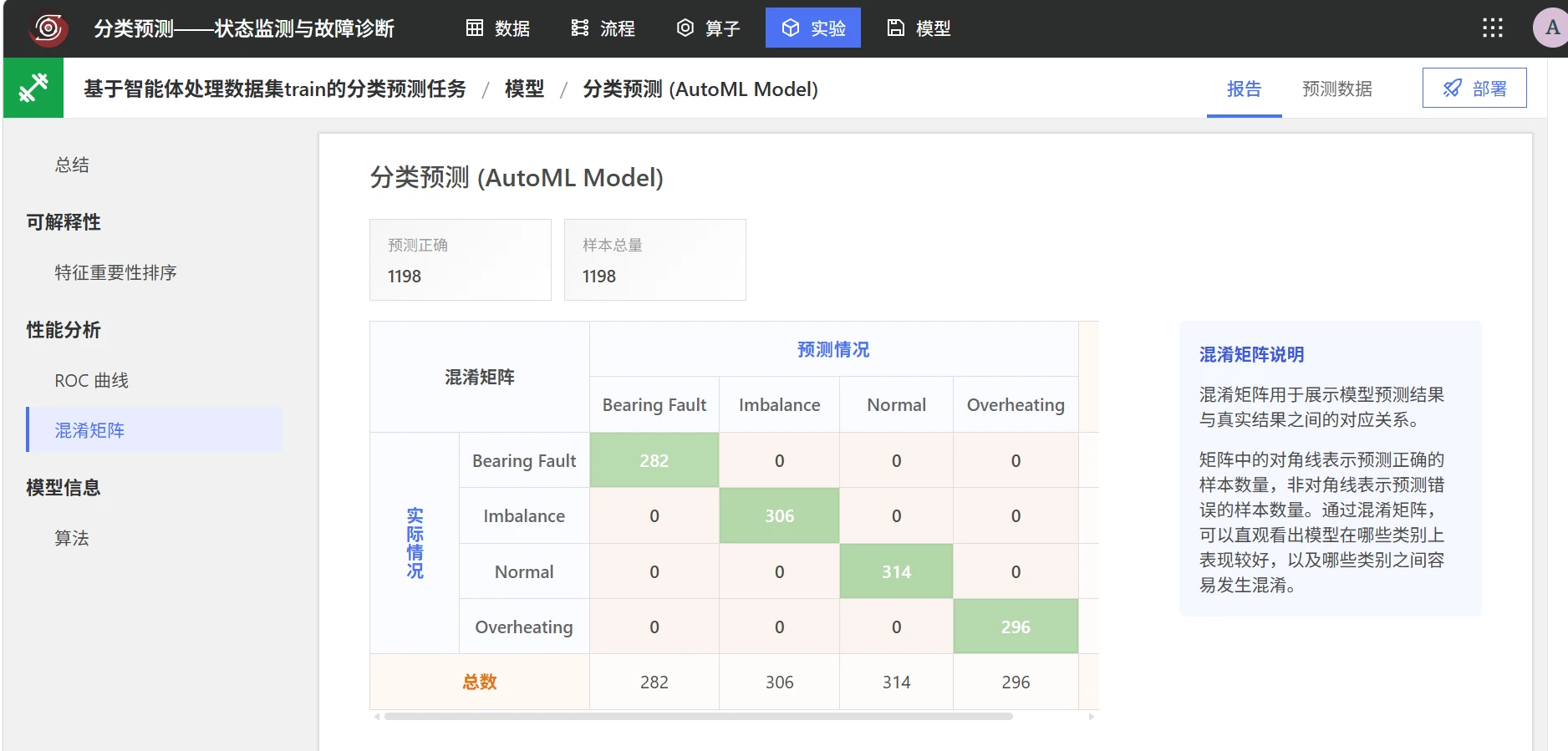Click the Imbalance row label

(524, 516)
